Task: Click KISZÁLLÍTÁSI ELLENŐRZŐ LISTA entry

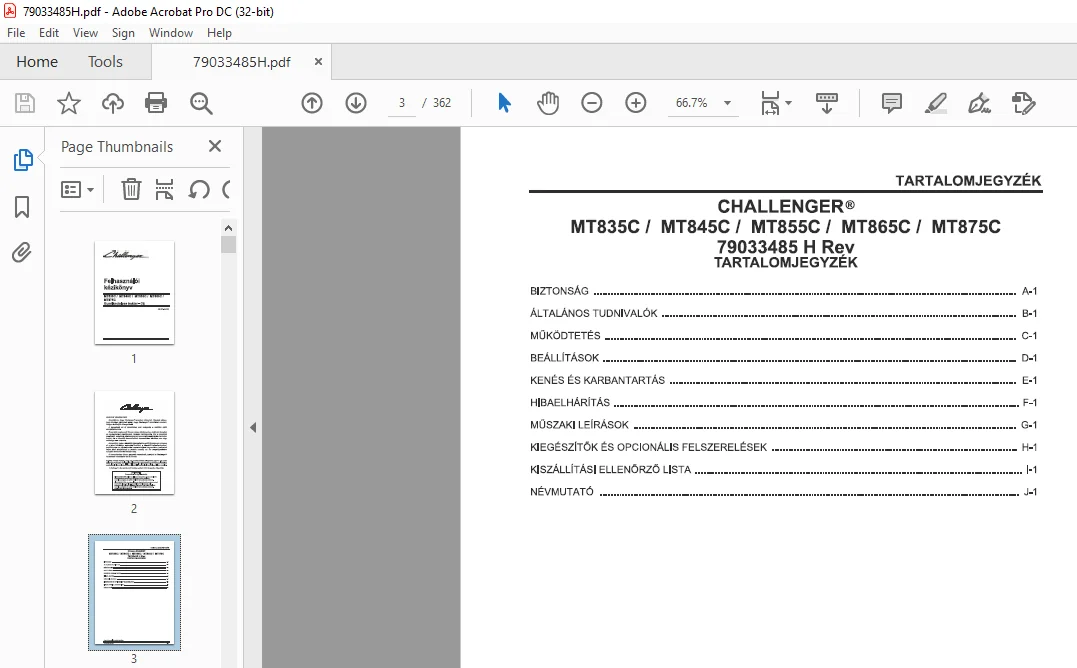Action: (x=783, y=470)
